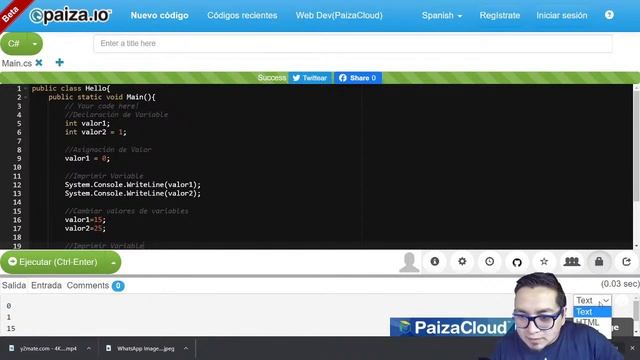Star the code with star icon
The width and height of the screenshot is (640, 360).
point(544,262)
